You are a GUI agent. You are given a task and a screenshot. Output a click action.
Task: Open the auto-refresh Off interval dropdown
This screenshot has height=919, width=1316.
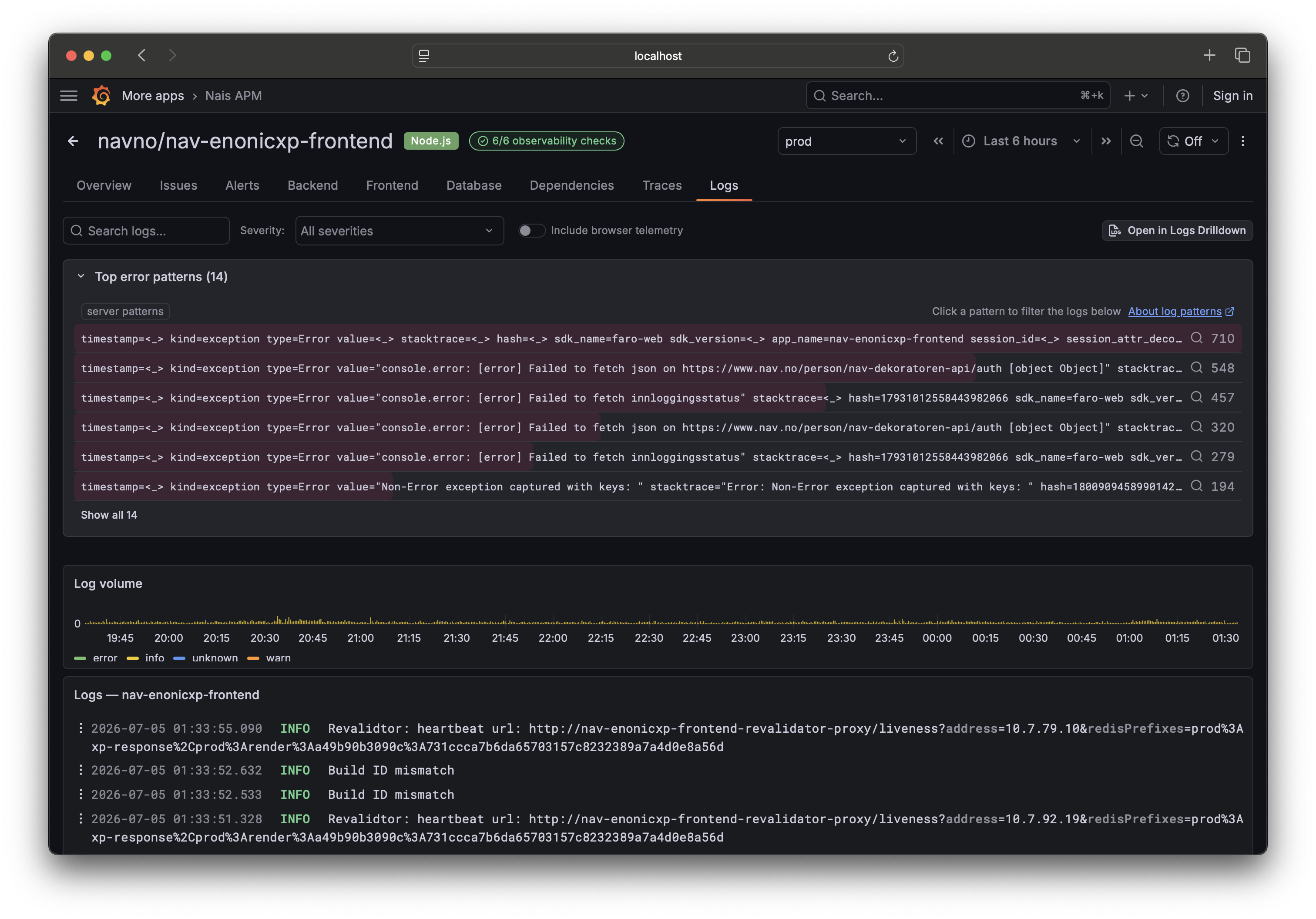(1193, 141)
